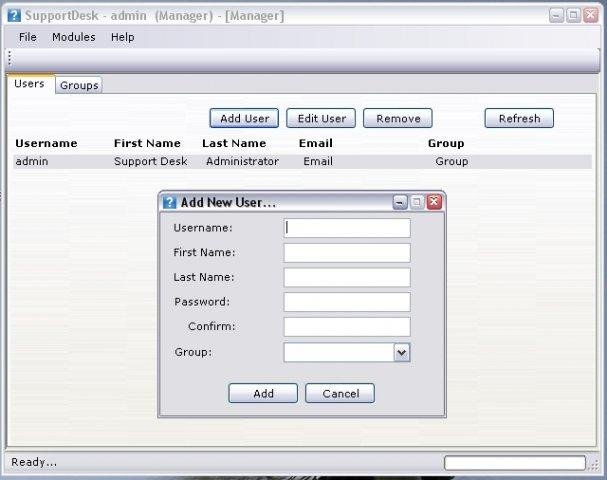
Task: Click the Email column header
Action: [x=316, y=143]
